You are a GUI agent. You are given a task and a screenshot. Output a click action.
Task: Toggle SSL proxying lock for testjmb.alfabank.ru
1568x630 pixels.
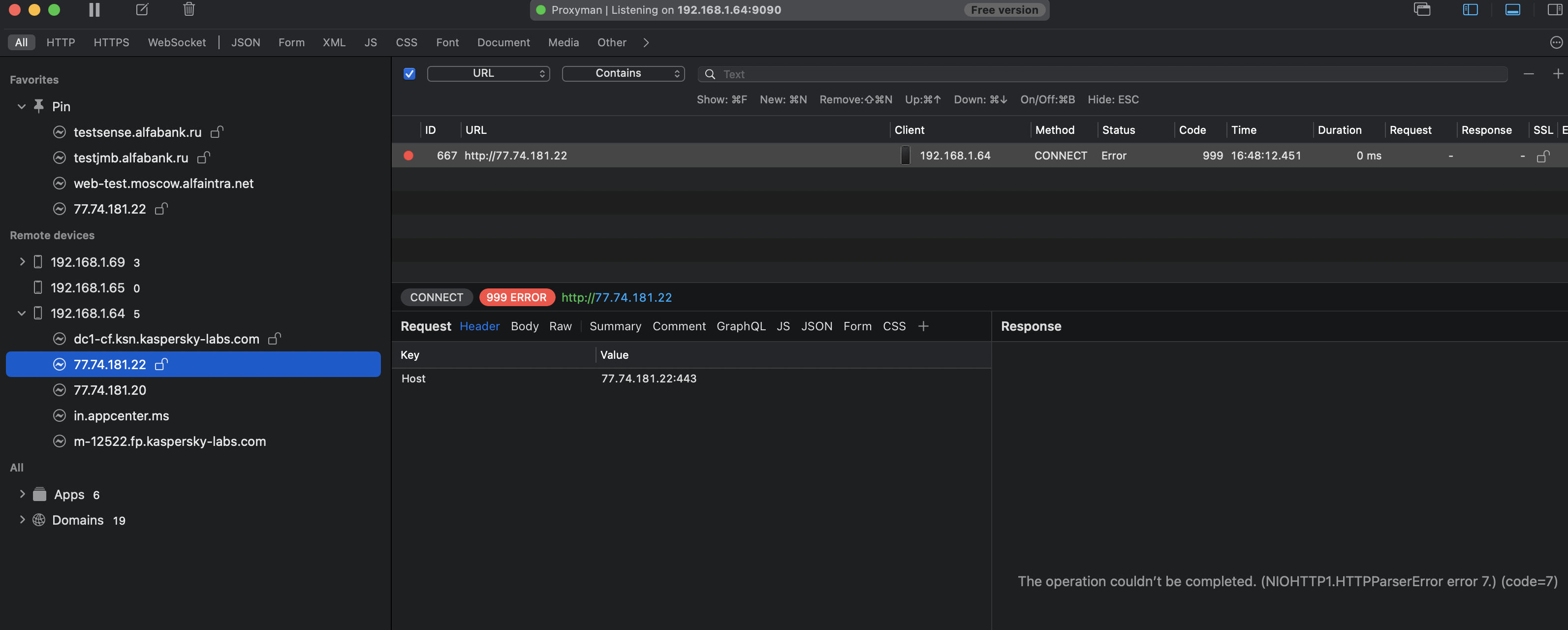click(x=203, y=157)
